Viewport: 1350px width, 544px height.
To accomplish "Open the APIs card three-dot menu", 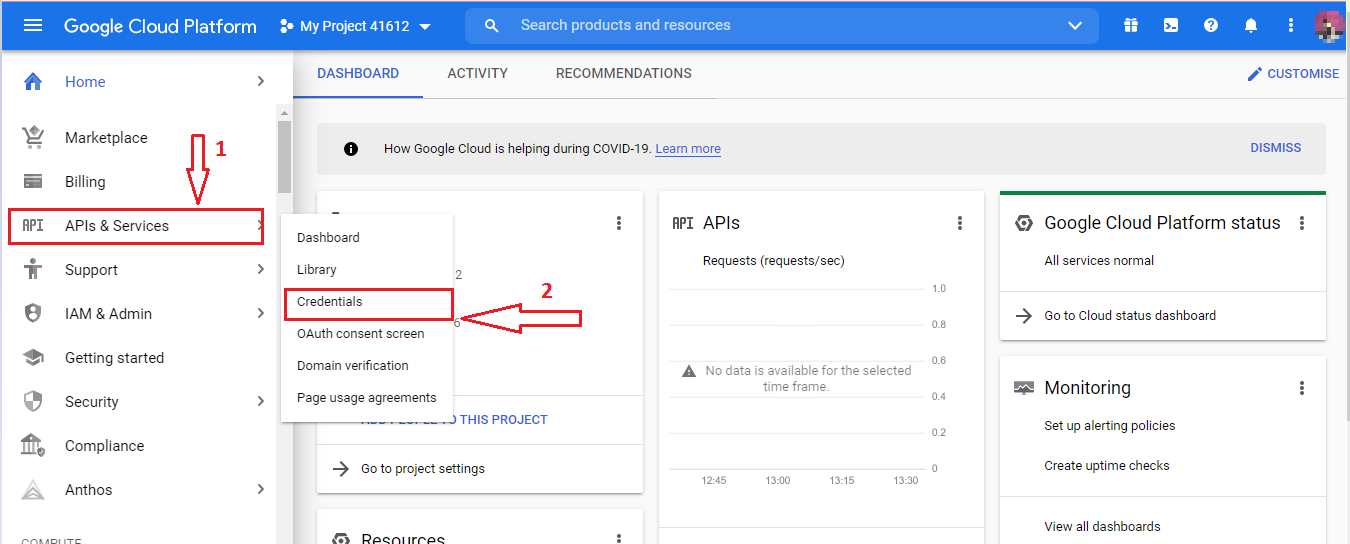I will coord(960,223).
